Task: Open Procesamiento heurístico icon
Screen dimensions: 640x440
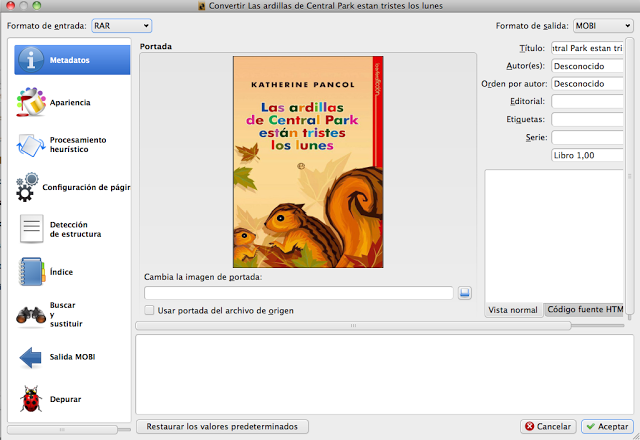Action: [31, 145]
